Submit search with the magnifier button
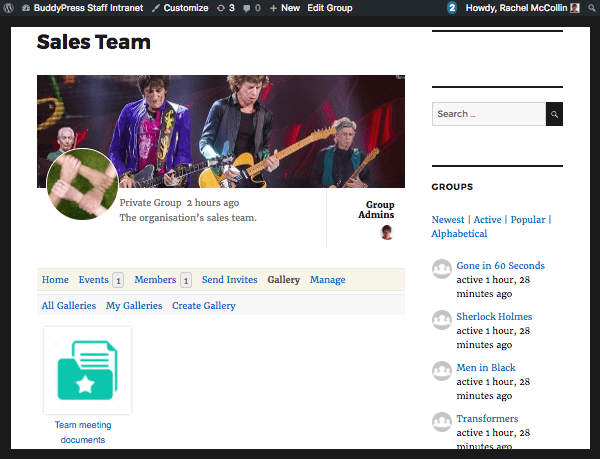600x459 pixels. [x=554, y=114]
